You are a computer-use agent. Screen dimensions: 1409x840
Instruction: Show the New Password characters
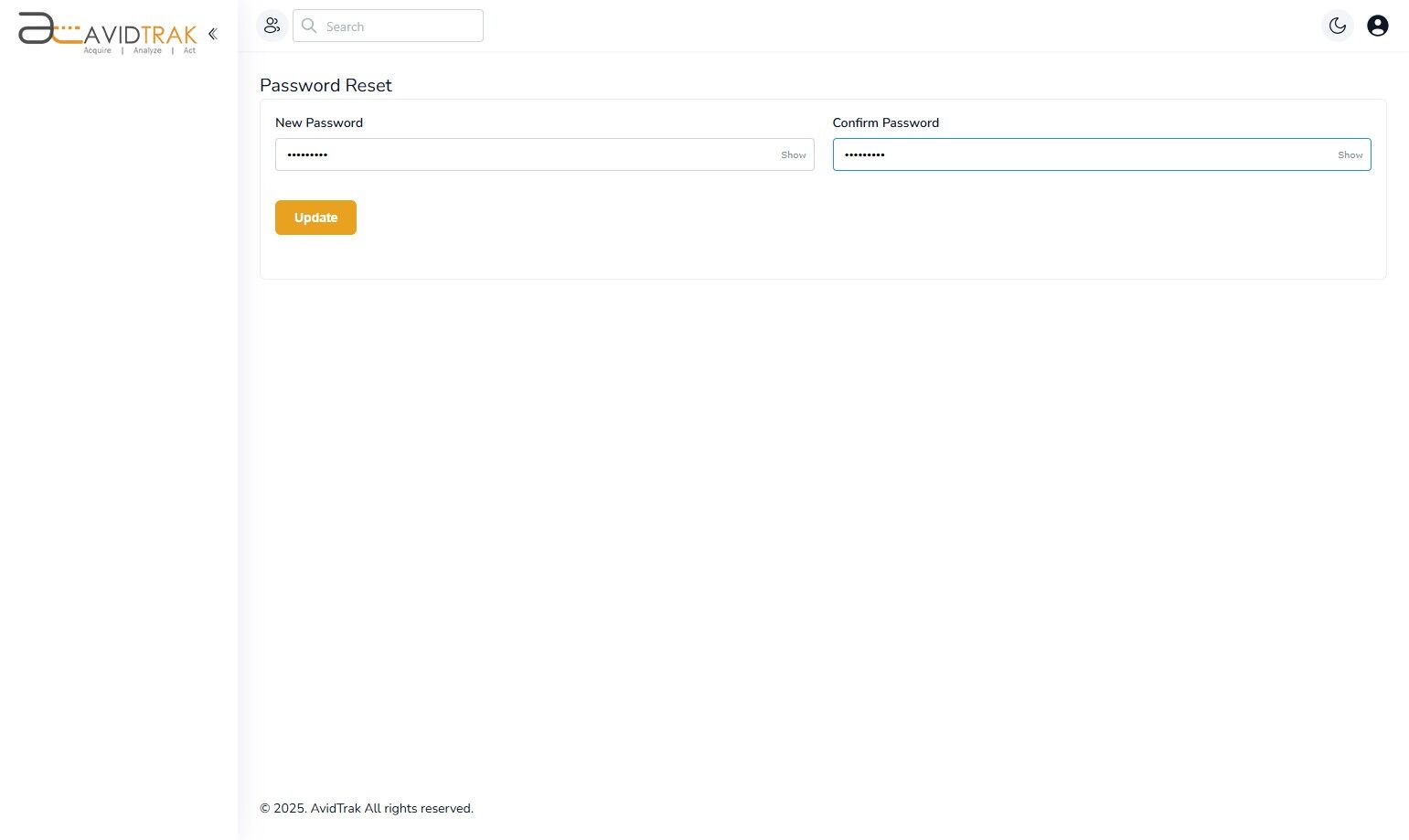coord(792,154)
